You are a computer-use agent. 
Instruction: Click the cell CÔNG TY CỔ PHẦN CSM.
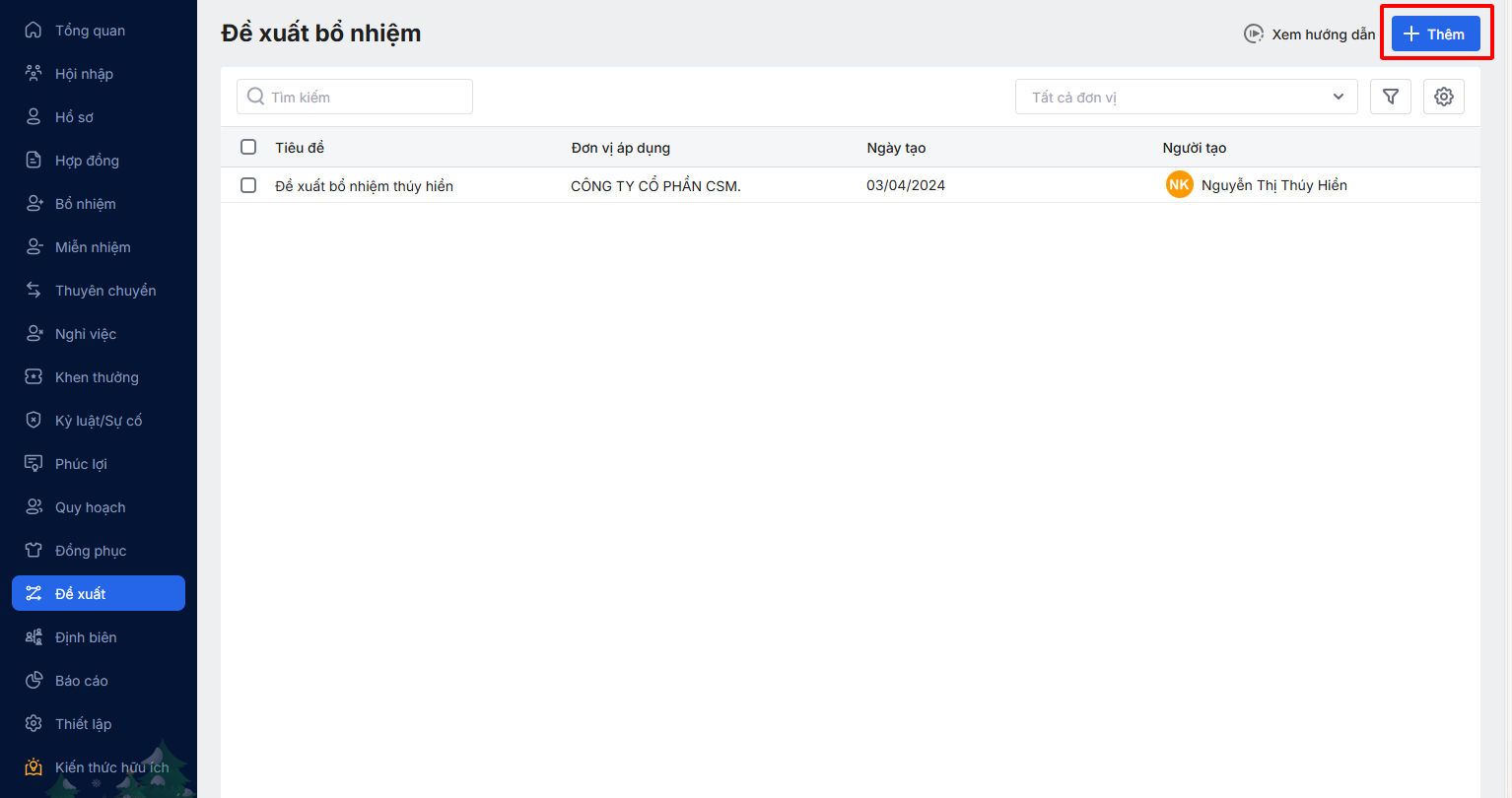pos(655,185)
